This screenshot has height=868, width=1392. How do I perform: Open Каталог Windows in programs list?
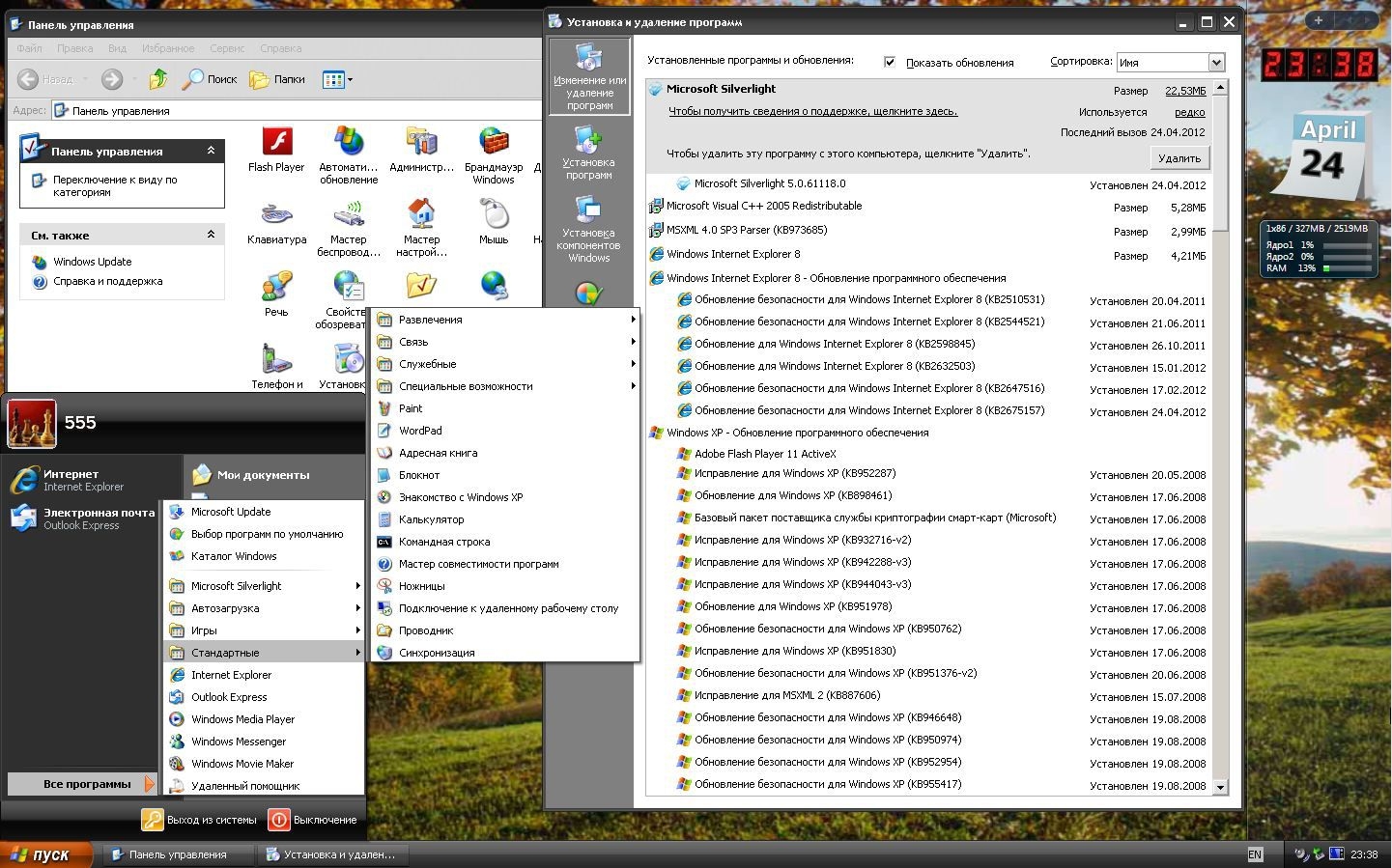(x=265, y=556)
